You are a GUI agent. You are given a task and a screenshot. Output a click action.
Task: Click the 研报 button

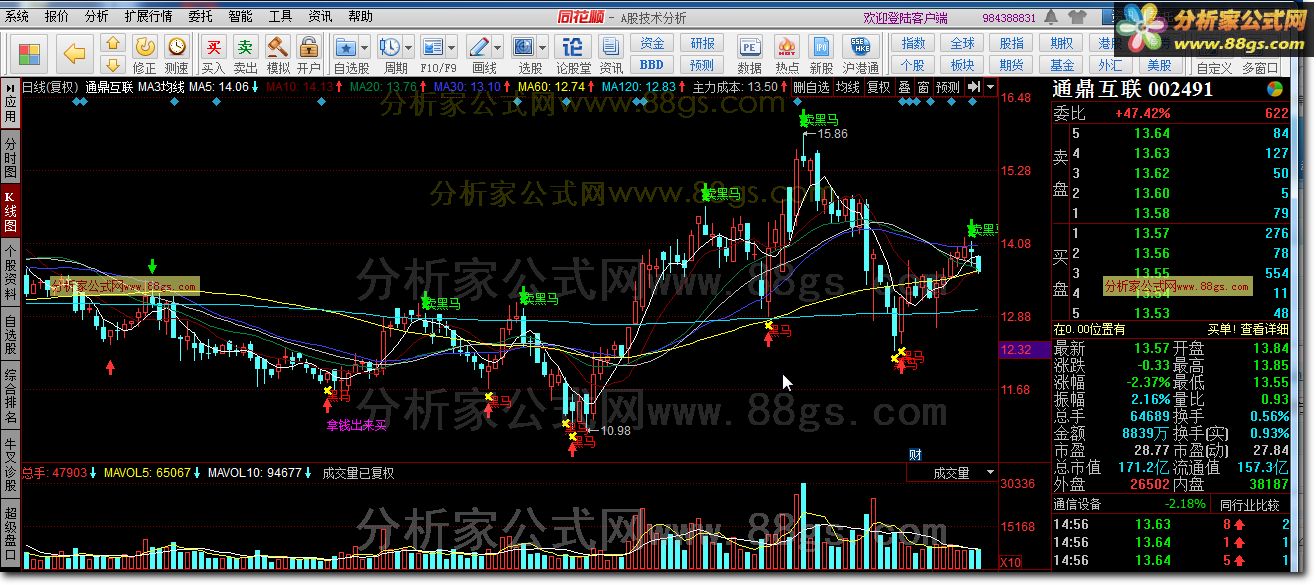tap(703, 44)
